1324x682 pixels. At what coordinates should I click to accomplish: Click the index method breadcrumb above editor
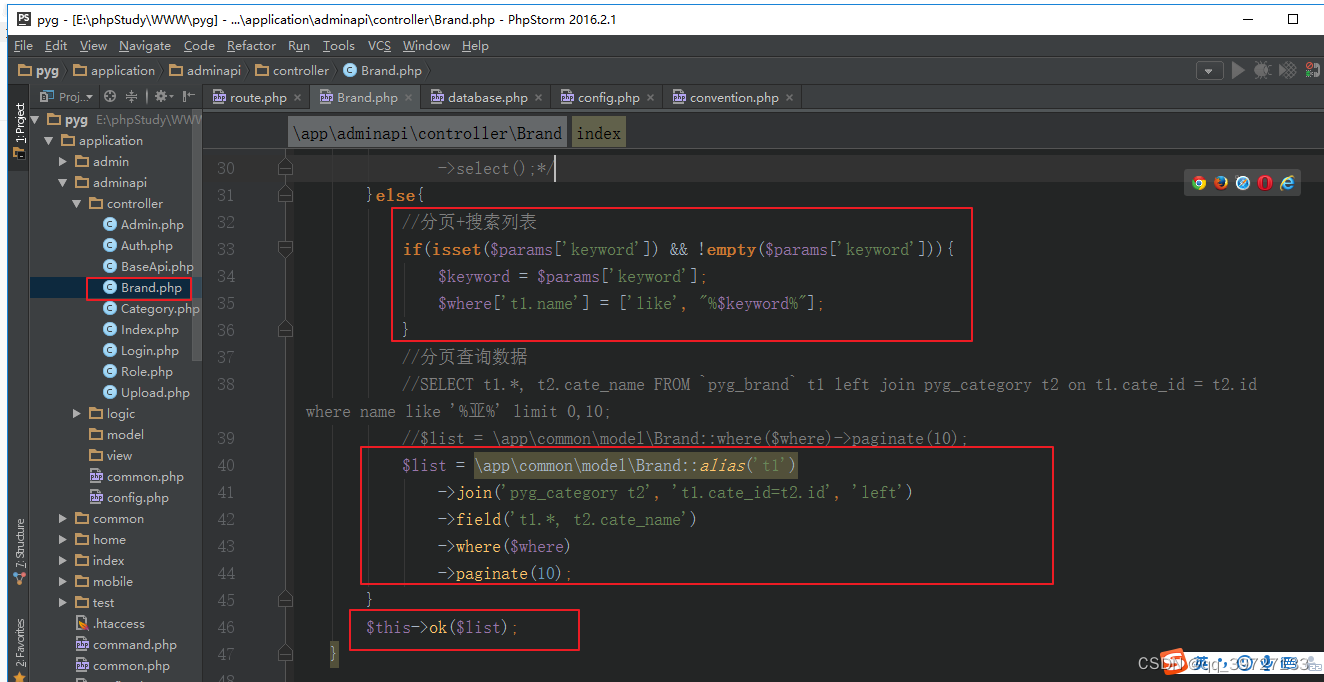[599, 133]
